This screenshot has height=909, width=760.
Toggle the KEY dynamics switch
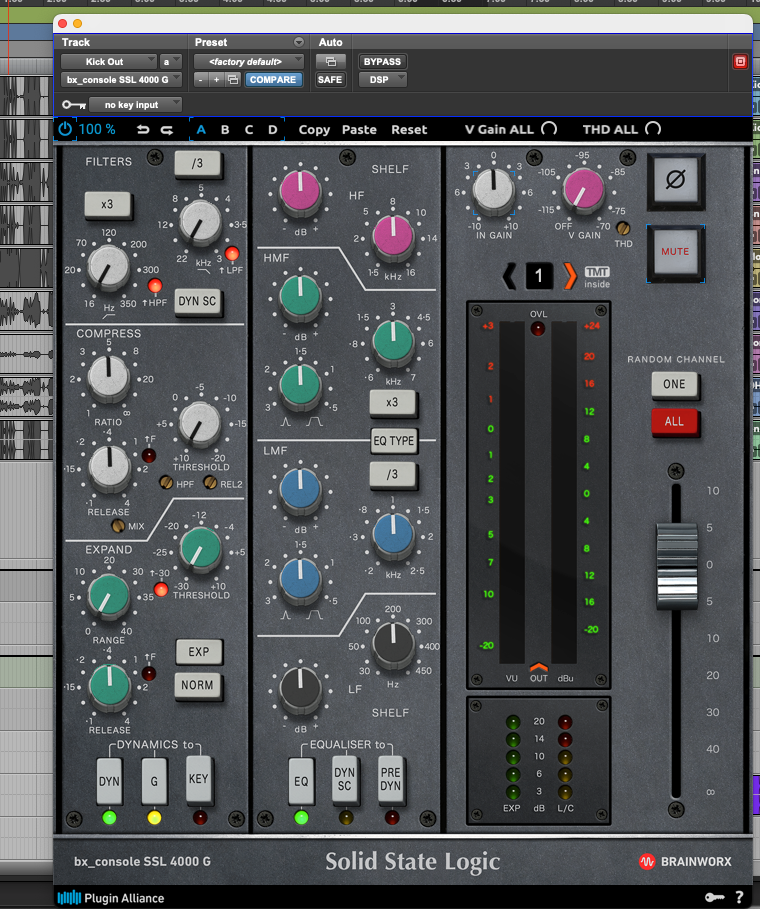199,779
